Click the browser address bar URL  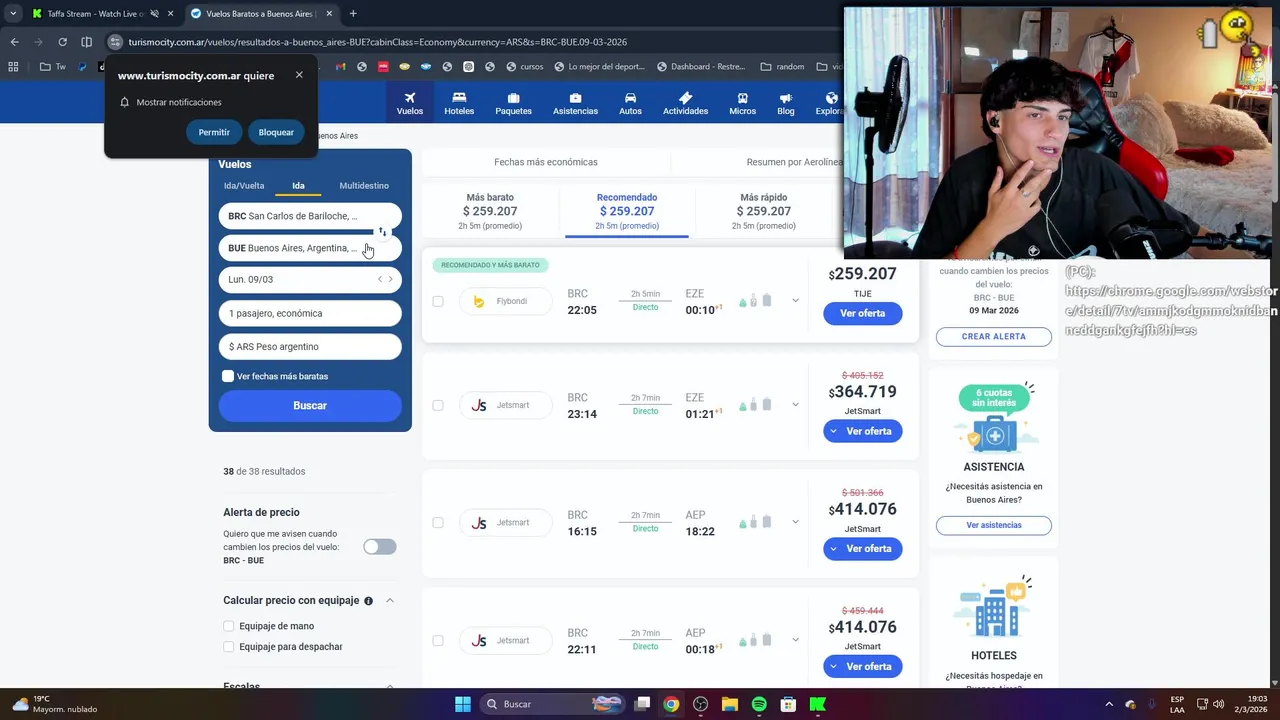pos(378,42)
